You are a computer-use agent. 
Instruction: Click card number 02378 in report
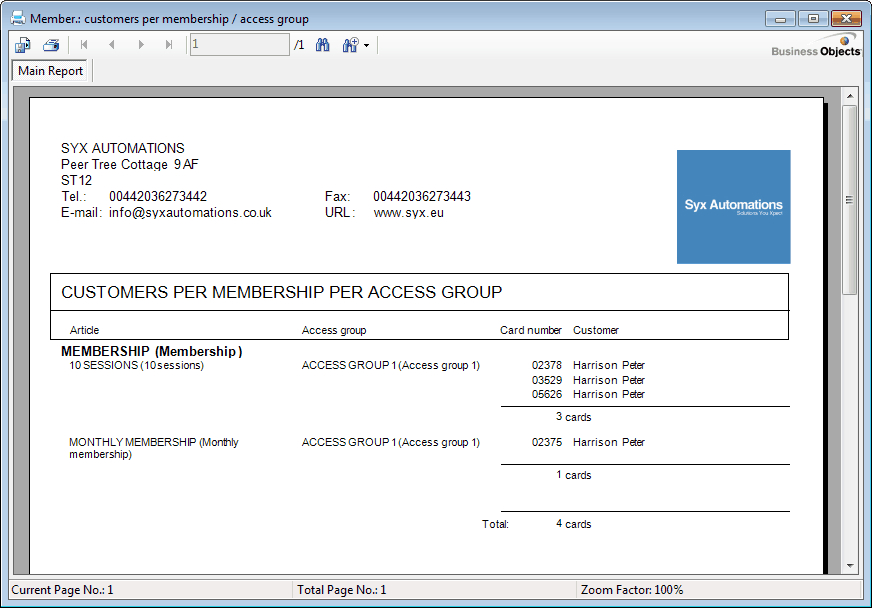coord(546,366)
